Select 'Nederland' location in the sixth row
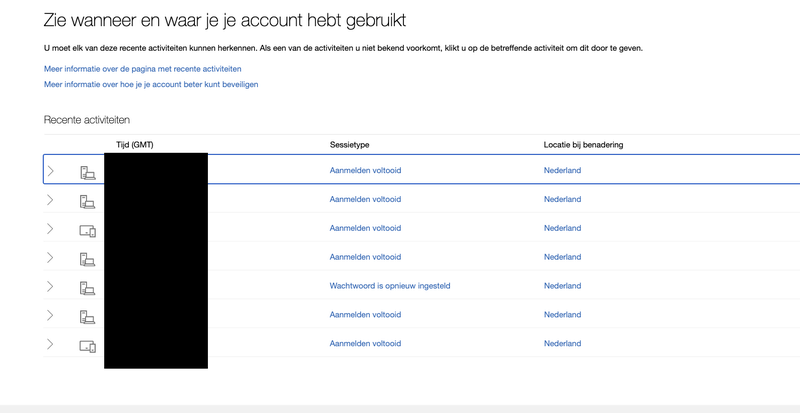This screenshot has width=800, height=413. coord(562,314)
